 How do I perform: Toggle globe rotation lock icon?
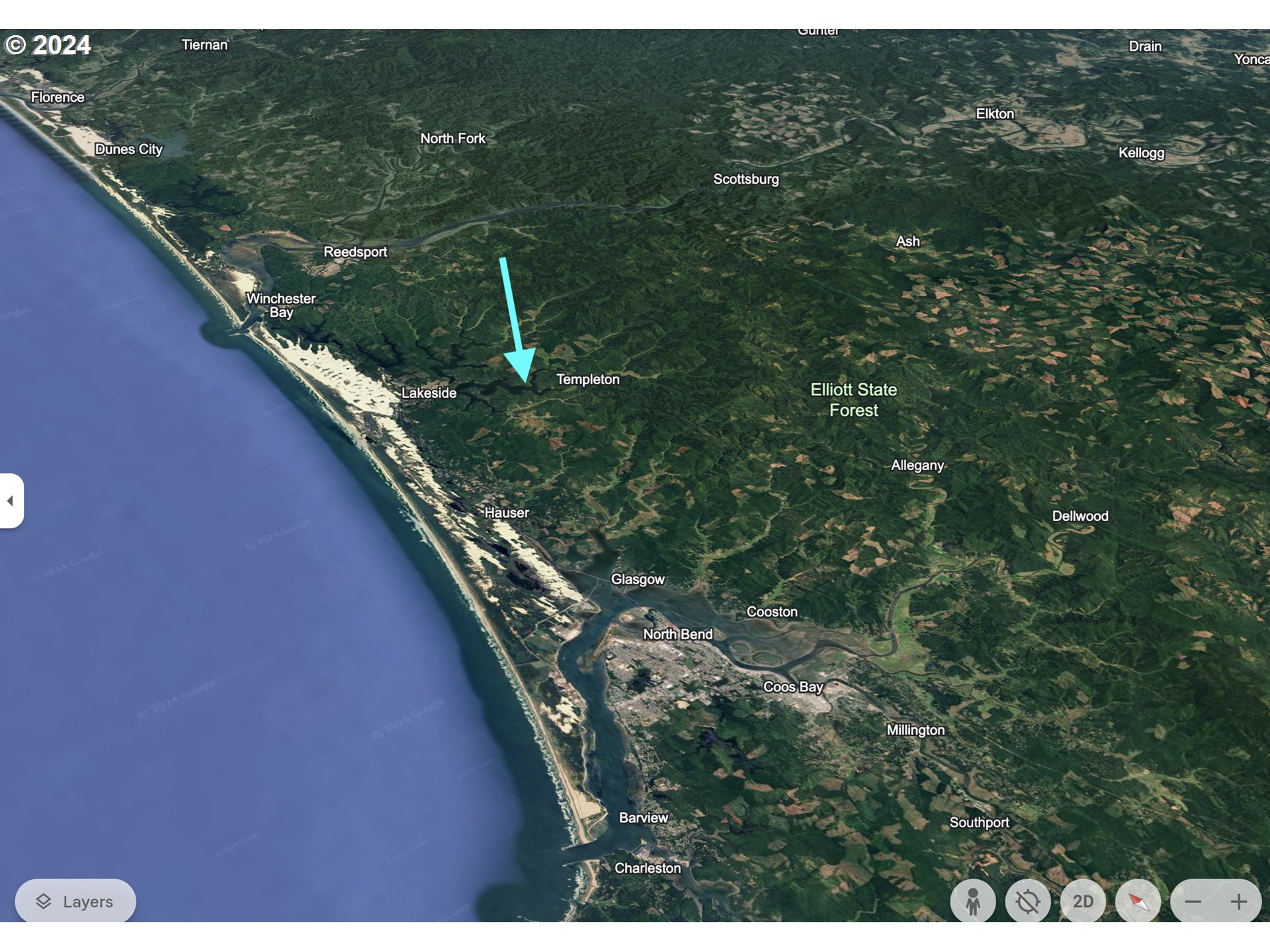(1027, 901)
